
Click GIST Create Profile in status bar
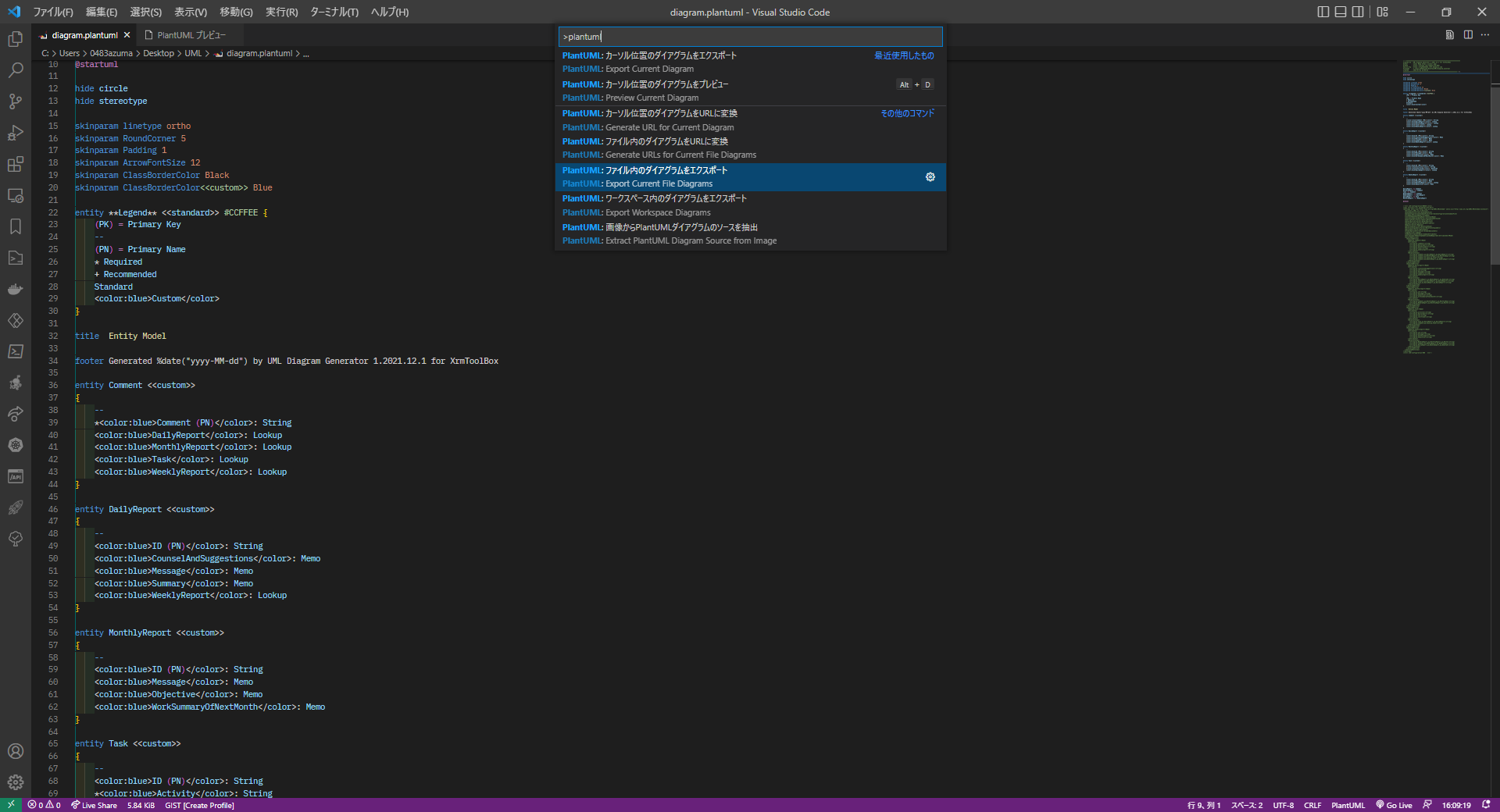pyautogui.click(x=199, y=805)
